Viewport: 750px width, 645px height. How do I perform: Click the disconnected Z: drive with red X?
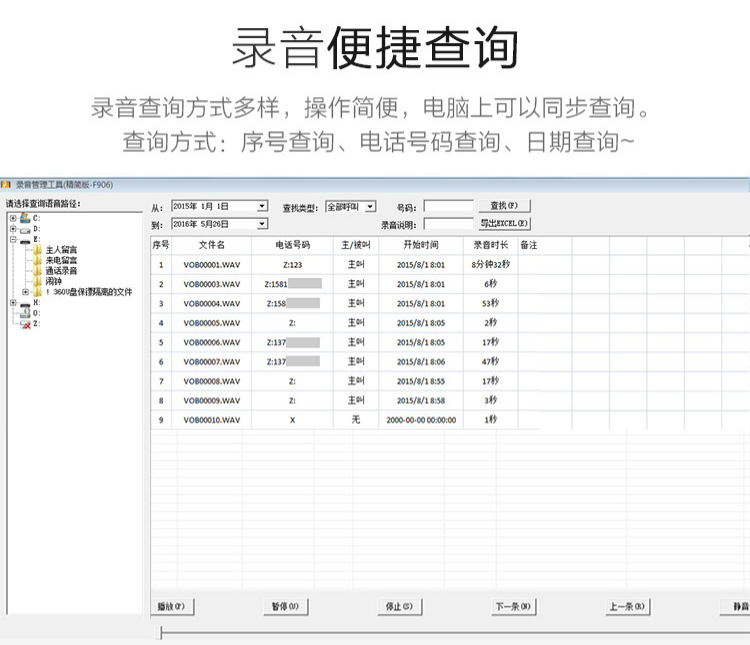tap(24, 324)
